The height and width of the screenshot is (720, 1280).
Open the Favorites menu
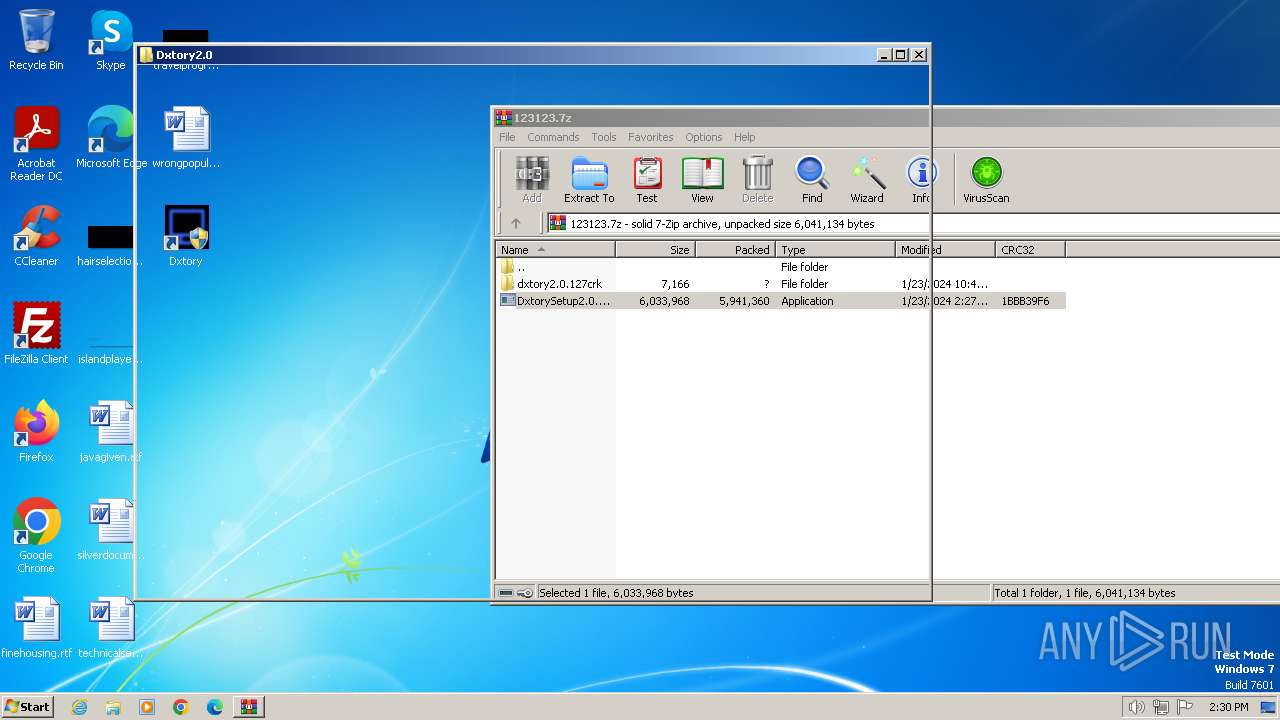point(651,137)
